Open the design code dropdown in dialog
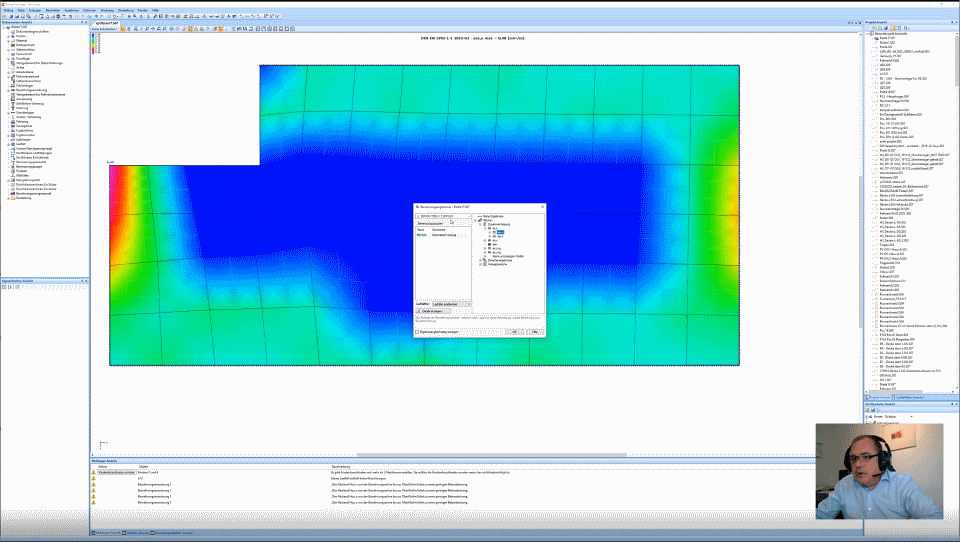This screenshot has height=542, width=960. (x=444, y=216)
